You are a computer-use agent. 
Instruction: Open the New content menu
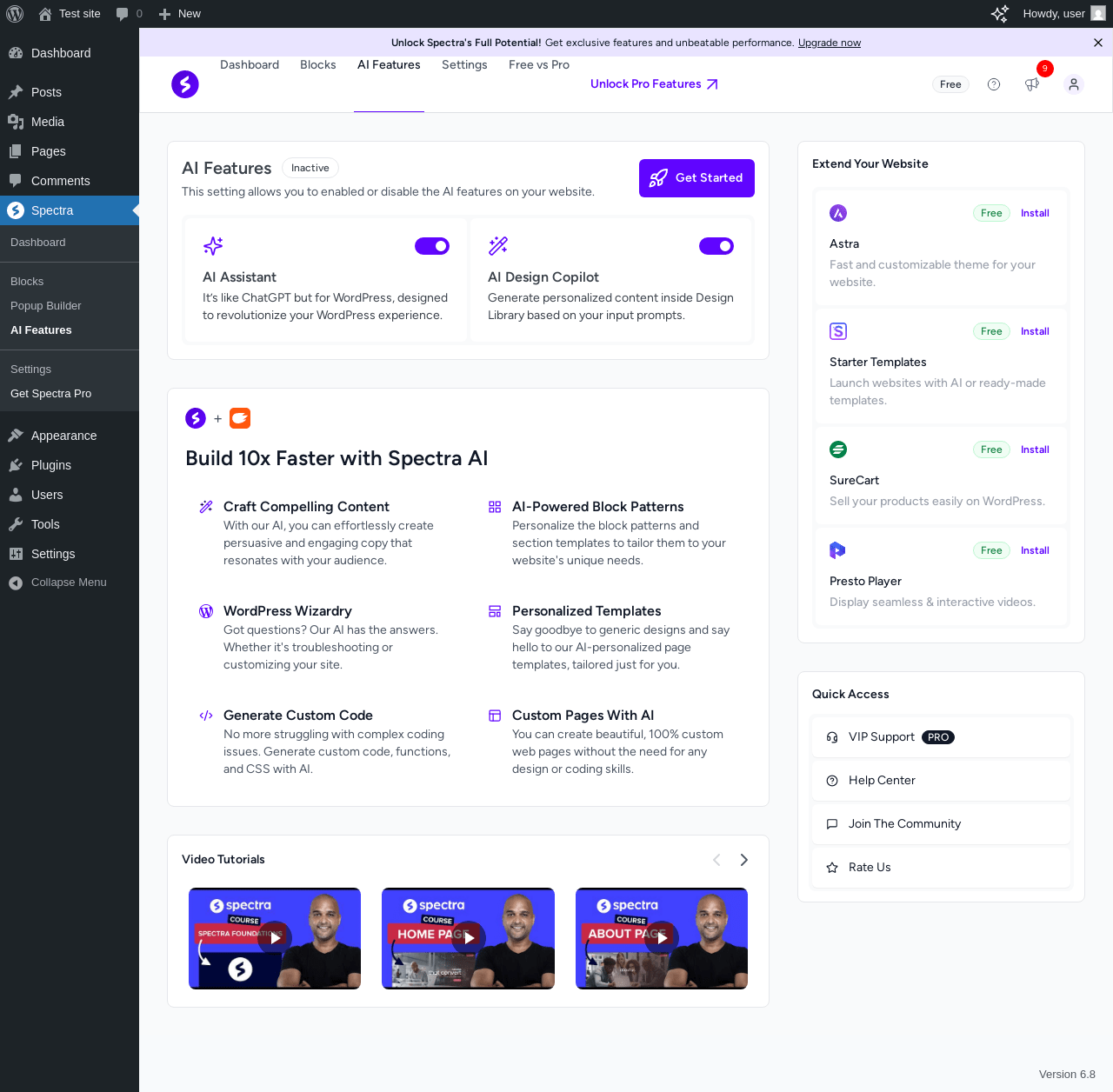[179, 14]
